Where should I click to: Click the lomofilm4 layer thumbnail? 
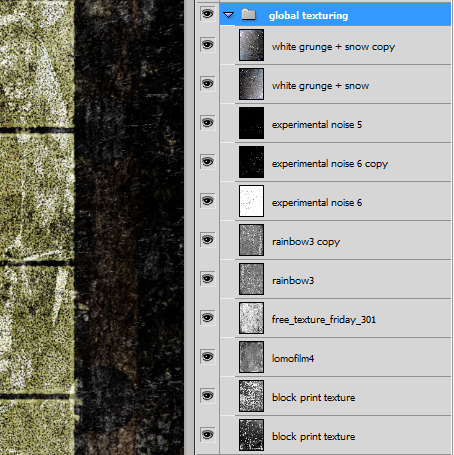coord(251,357)
